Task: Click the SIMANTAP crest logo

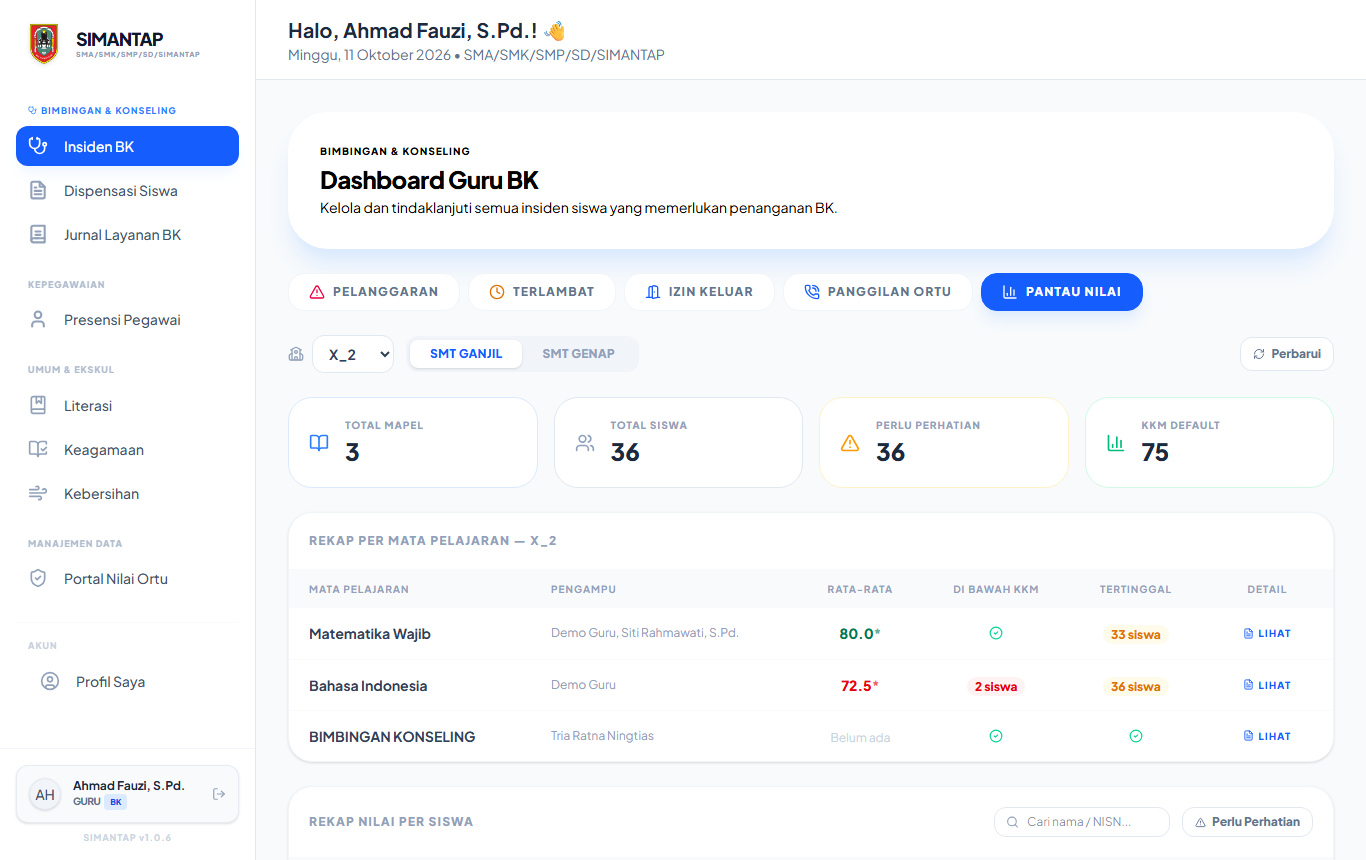Action: (x=44, y=44)
